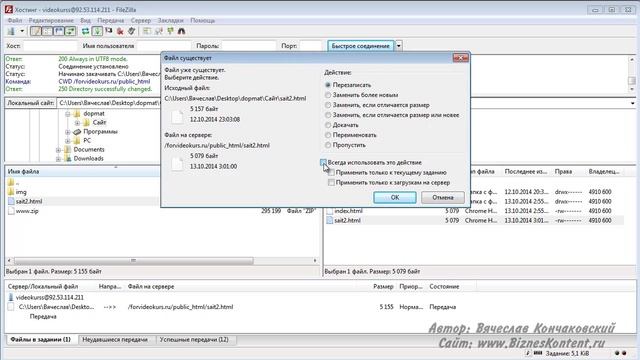Switch to Успешные передачи (12) tab
Screen dimensions: 640x360
[194, 340]
